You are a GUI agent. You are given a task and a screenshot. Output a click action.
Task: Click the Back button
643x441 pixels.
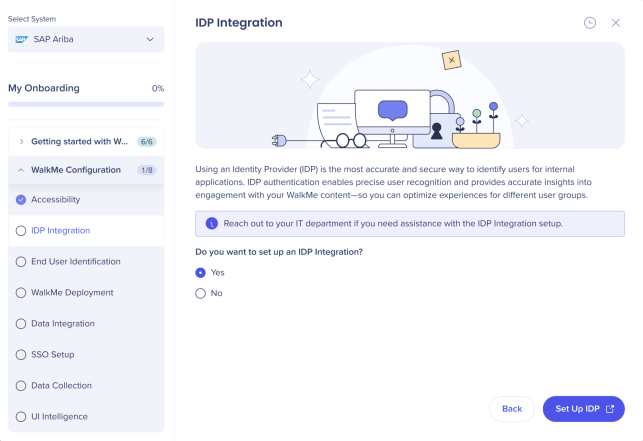[512, 409]
